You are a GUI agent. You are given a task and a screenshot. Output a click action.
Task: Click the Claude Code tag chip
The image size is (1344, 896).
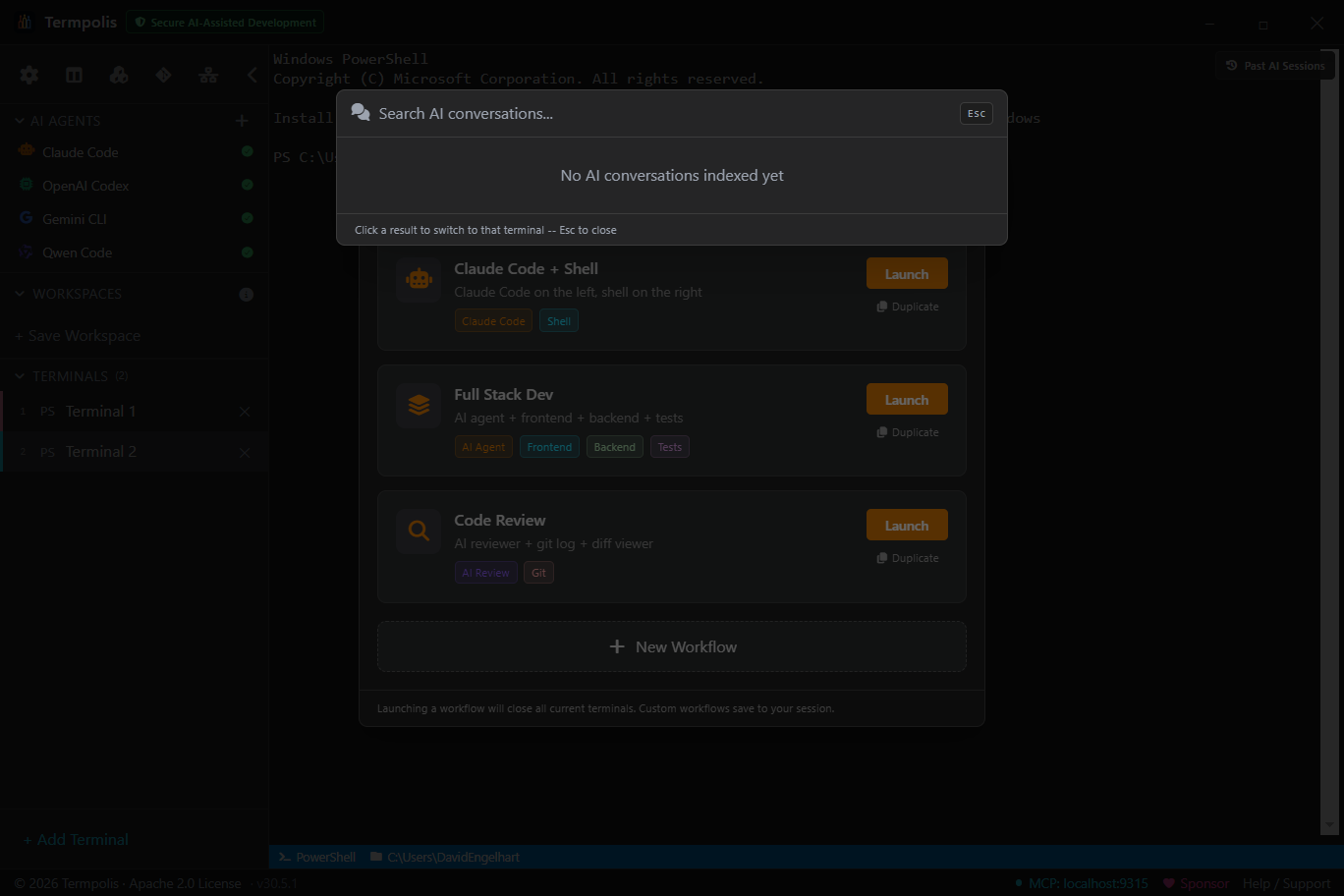coord(493,321)
